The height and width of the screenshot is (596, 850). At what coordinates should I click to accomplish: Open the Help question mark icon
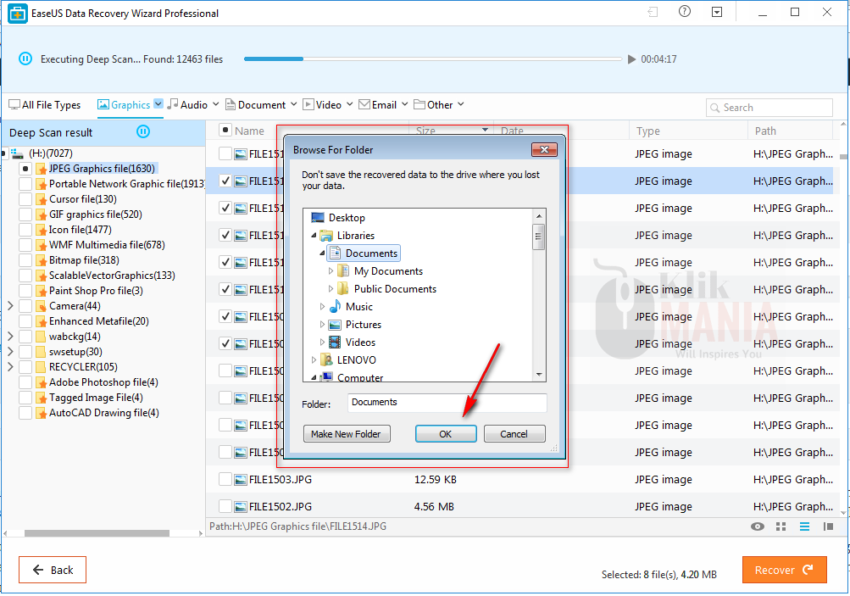pos(686,11)
